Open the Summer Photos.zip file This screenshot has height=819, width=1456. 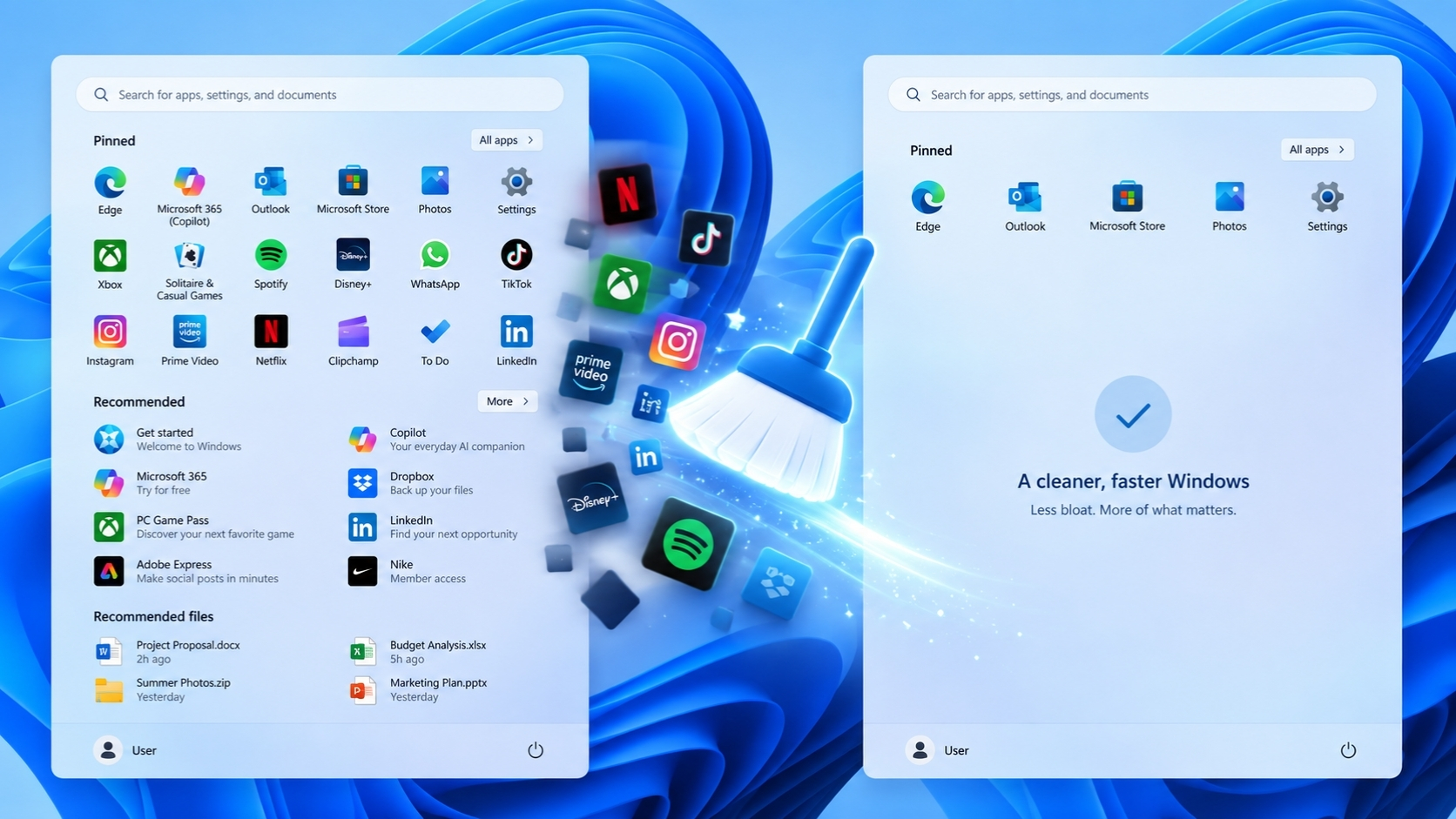[163, 689]
